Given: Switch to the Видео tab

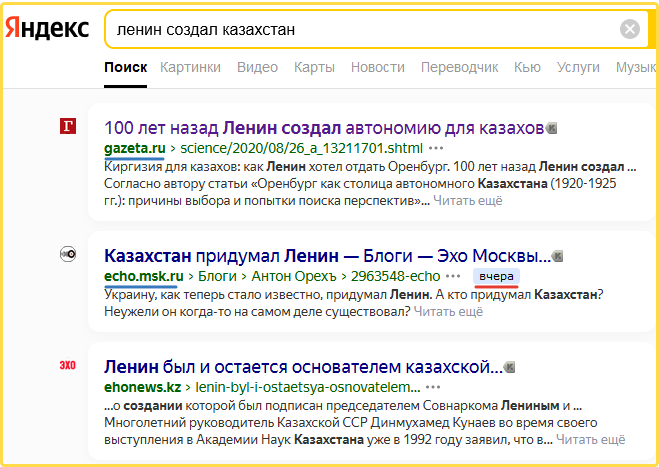Looking at the screenshot, I should tap(257, 67).
